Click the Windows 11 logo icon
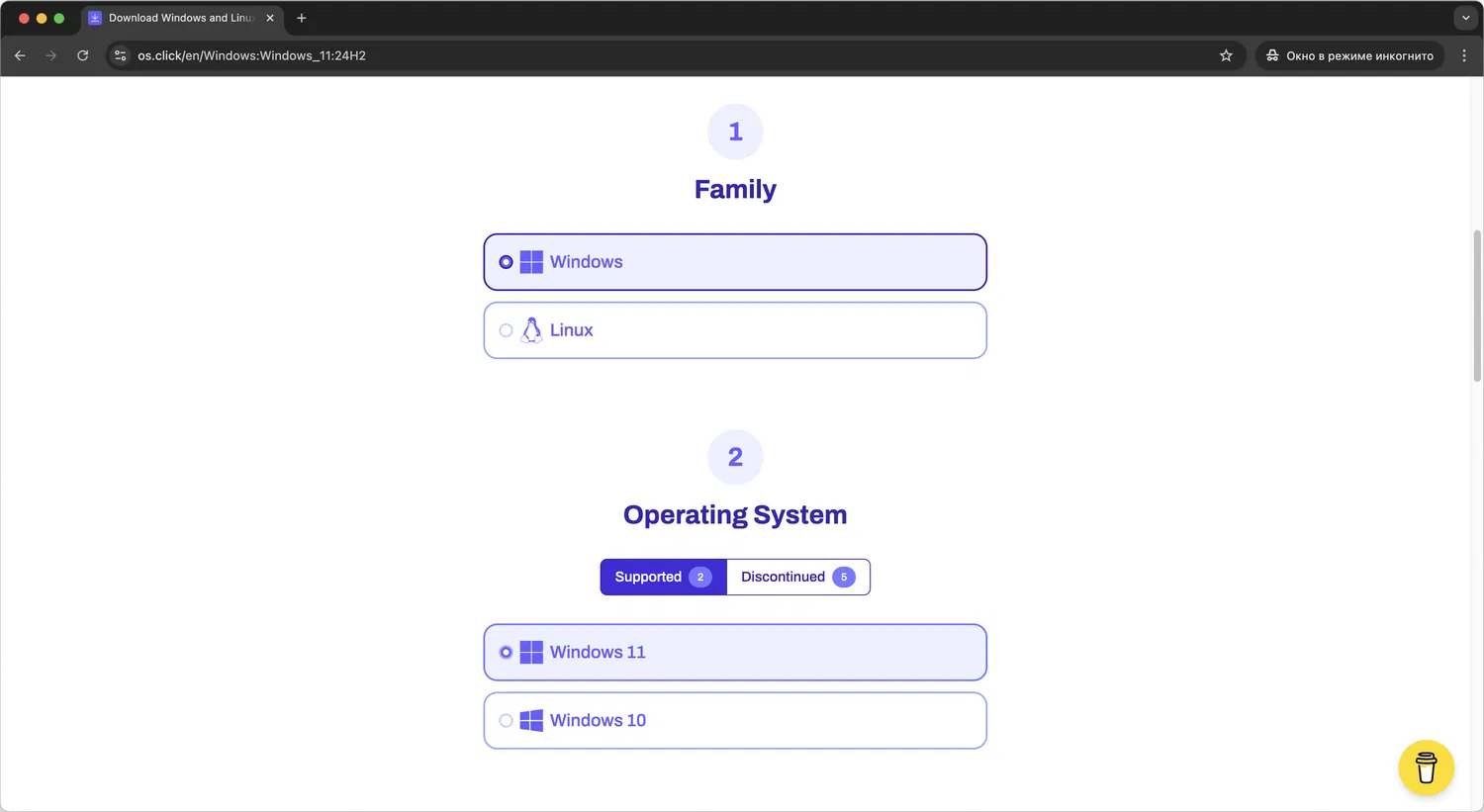The width and height of the screenshot is (1484, 812). click(x=531, y=653)
